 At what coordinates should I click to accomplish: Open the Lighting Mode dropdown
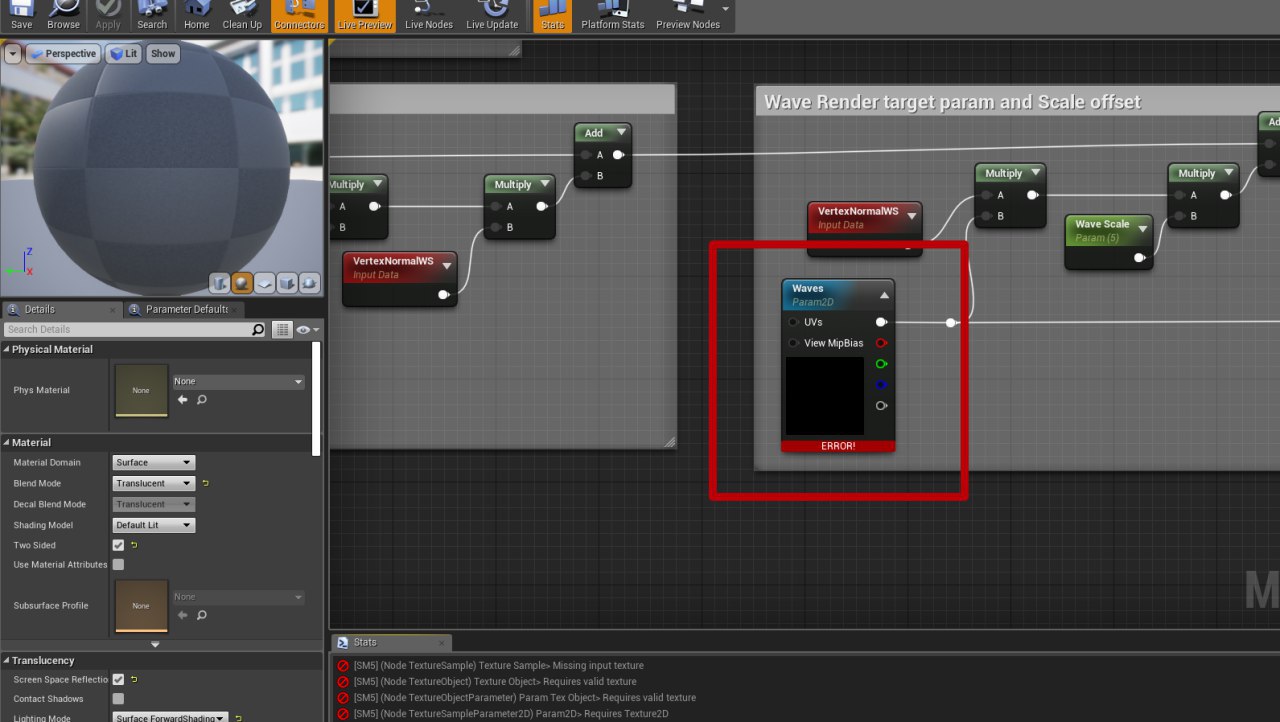point(170,717)
